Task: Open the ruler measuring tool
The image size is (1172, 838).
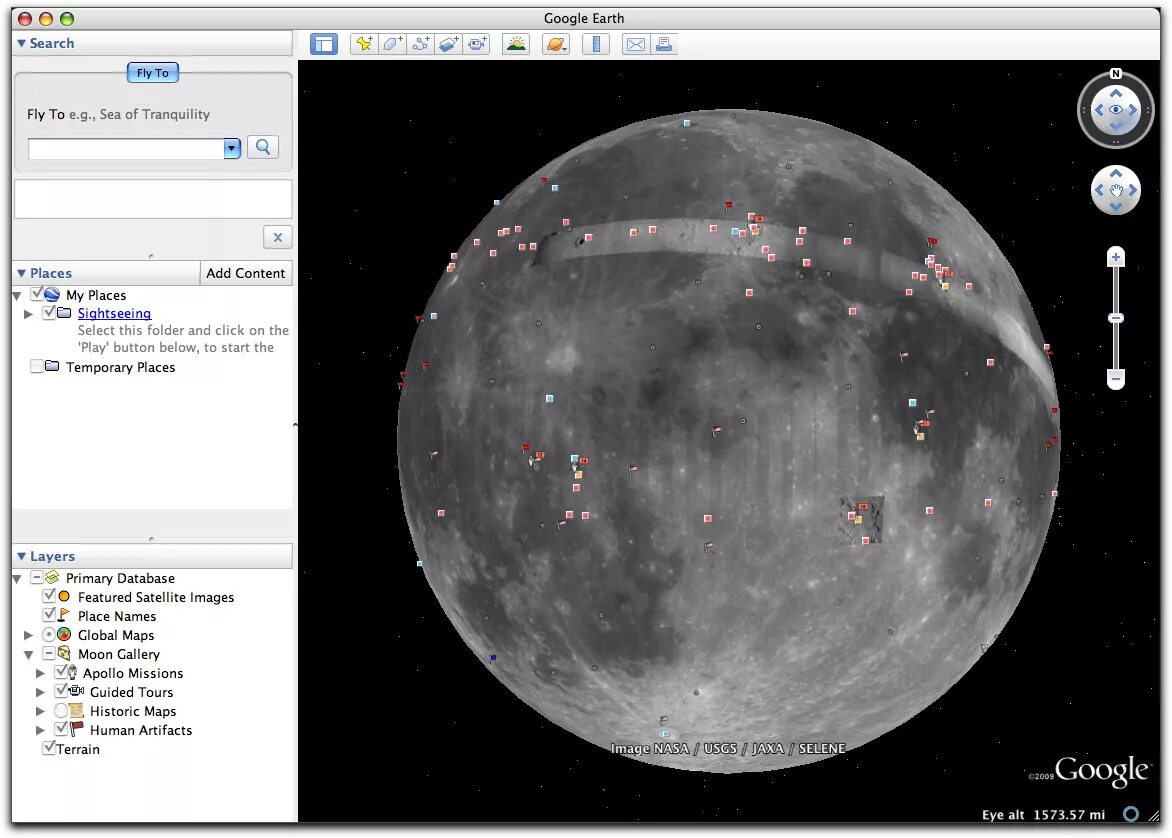Action: click(596, 44)
